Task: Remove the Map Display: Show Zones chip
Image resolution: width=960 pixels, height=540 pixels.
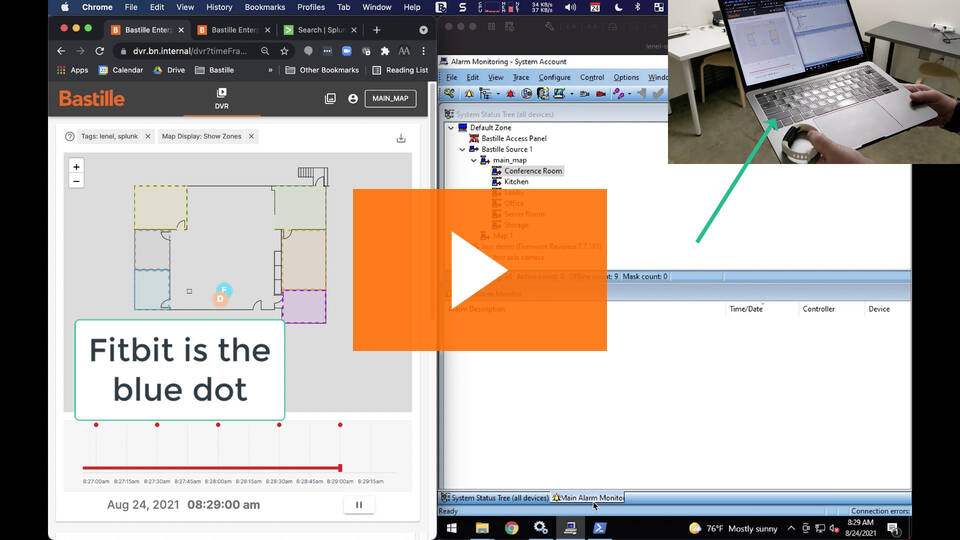Action: pos(251,137)
